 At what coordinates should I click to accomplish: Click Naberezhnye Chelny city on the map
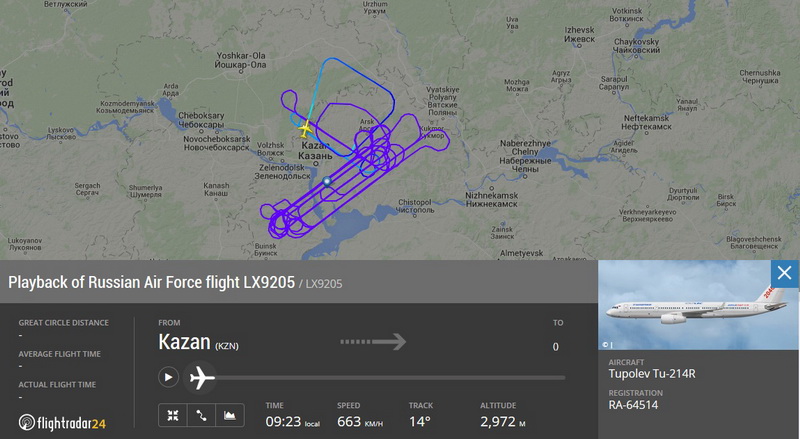click(526, 156)
